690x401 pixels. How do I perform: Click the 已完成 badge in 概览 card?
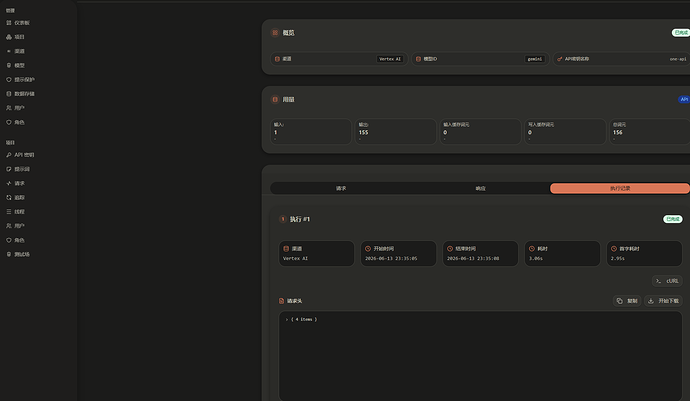(681, 33)
